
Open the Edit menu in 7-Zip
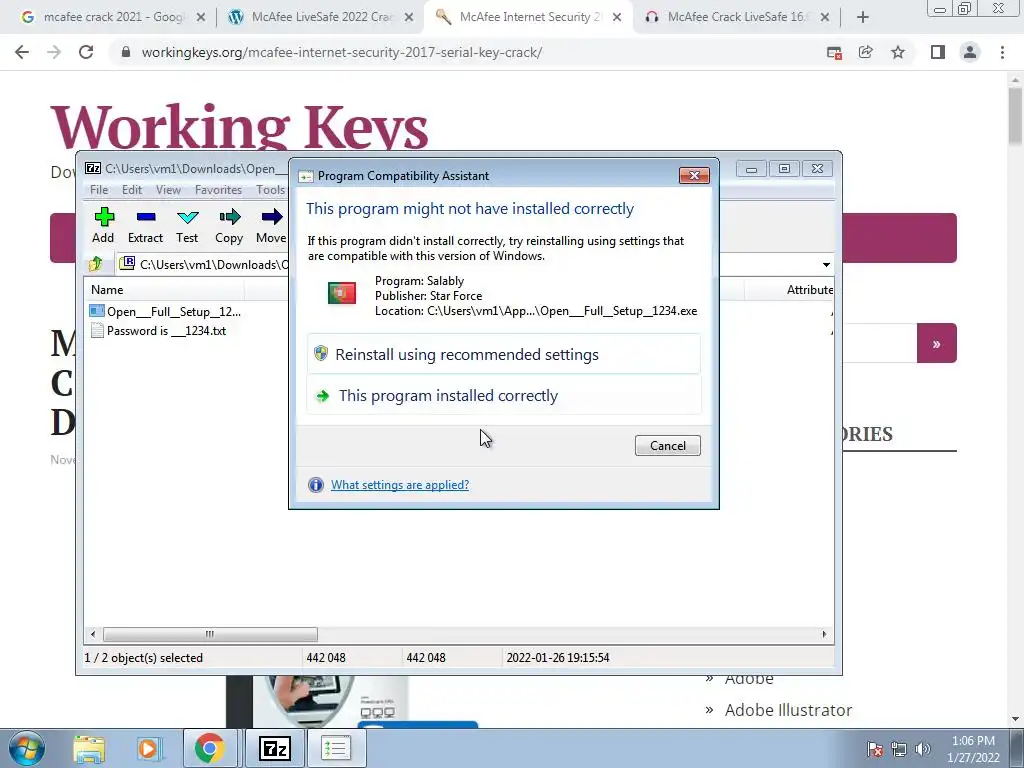[x=132, y=189]
